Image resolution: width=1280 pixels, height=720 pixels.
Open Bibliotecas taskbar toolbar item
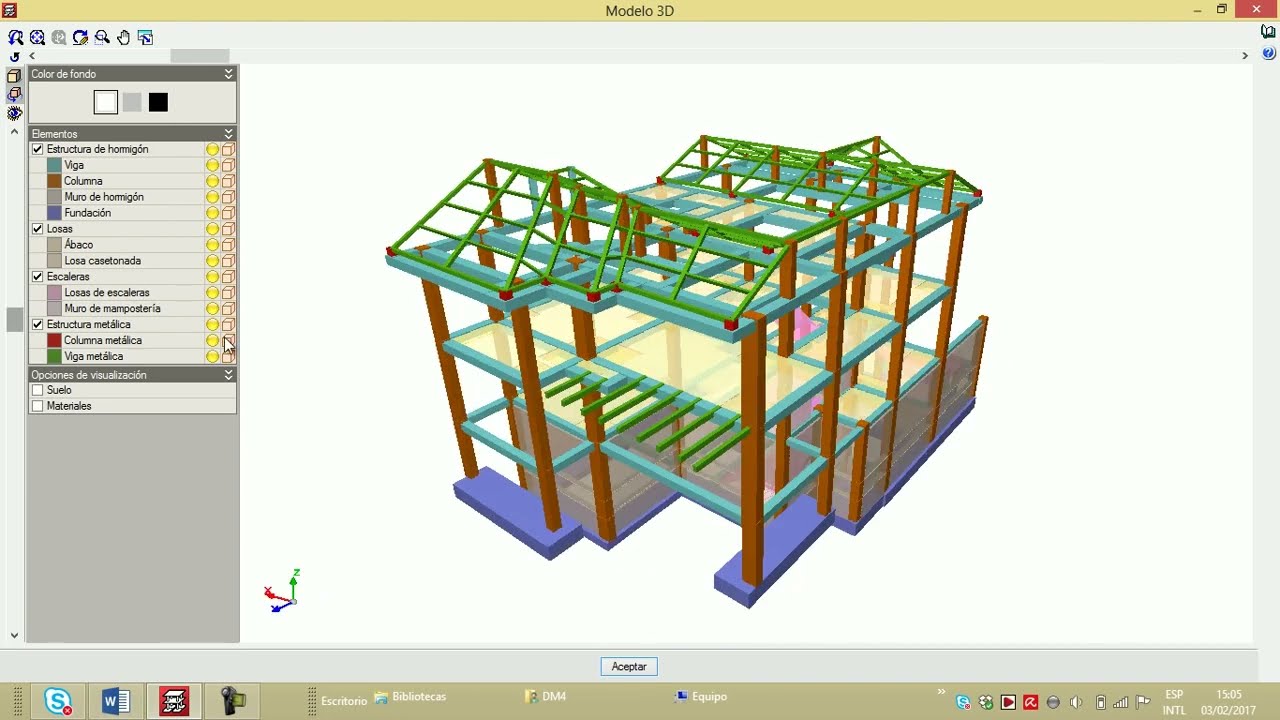410,697
